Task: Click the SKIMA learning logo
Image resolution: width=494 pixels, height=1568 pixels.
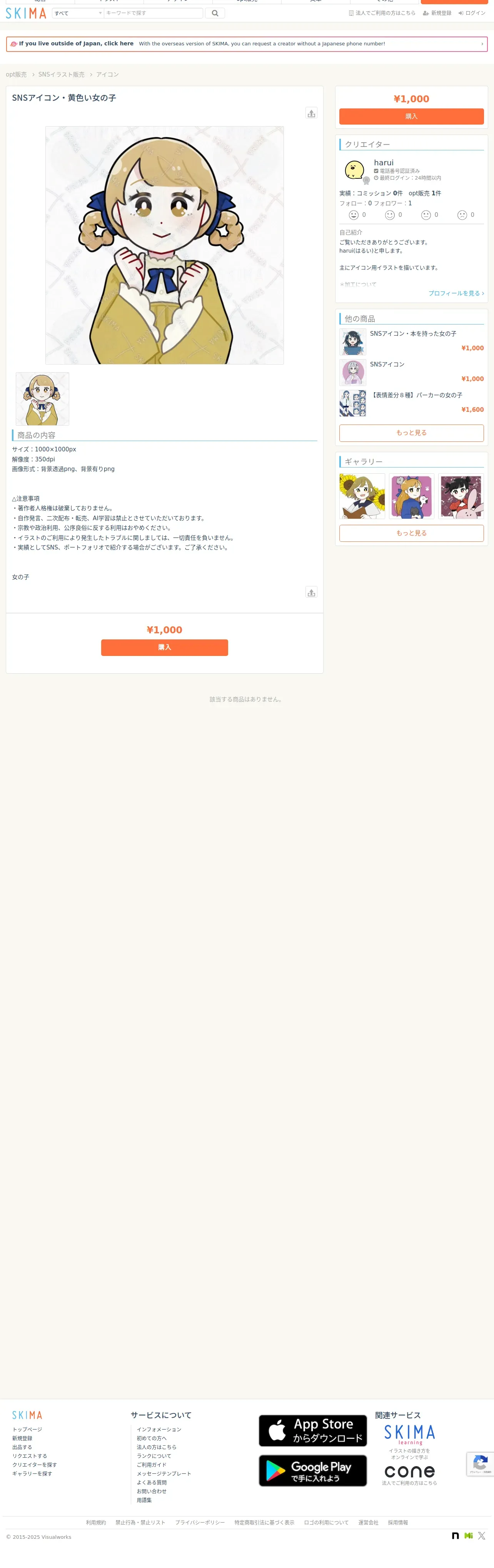Action: pyautogui.click(x=409, y=1434)
